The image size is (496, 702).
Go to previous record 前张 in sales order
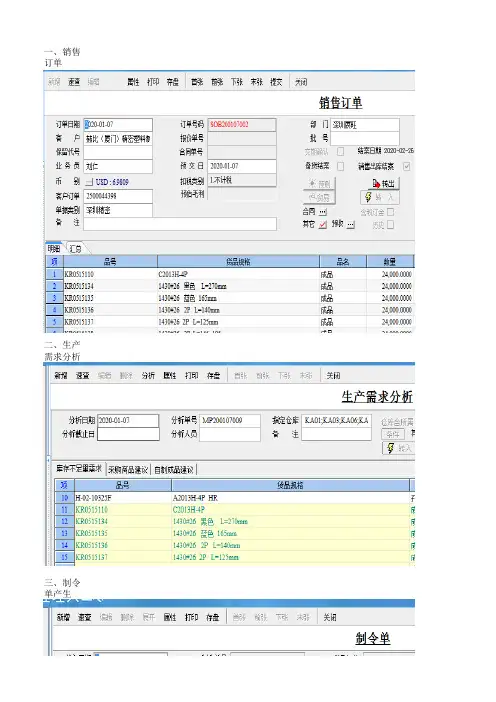point(217,82)
